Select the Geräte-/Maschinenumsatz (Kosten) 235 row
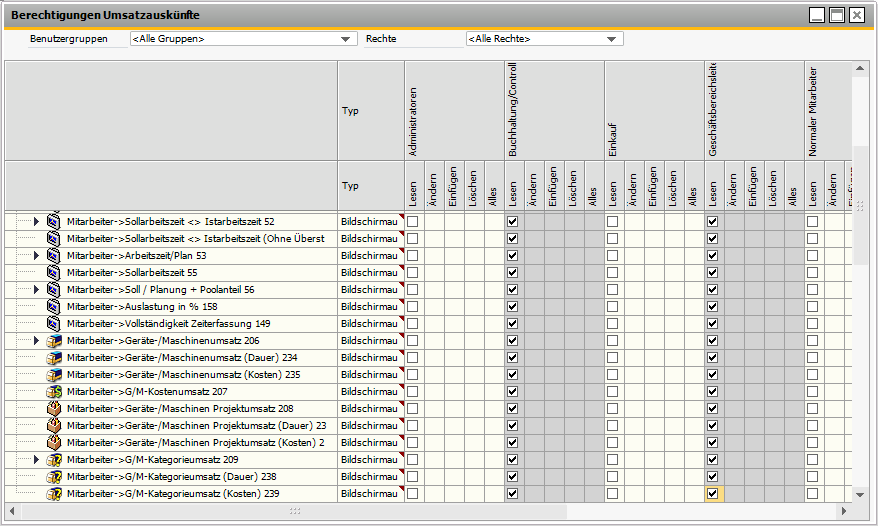The width and height of the screenshot is (878, 526). tap(183, 374)
